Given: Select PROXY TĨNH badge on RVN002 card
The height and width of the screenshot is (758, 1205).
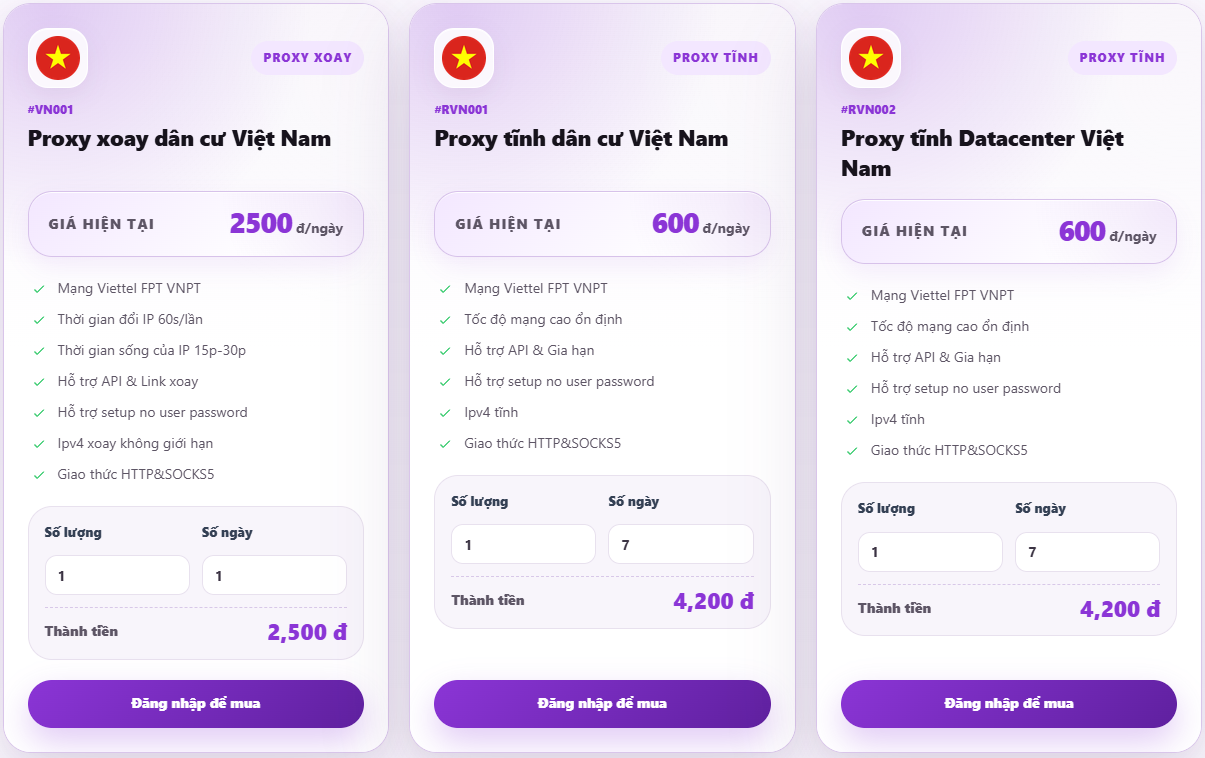Looking at the screenshot, I should [x=1123, y=58].
